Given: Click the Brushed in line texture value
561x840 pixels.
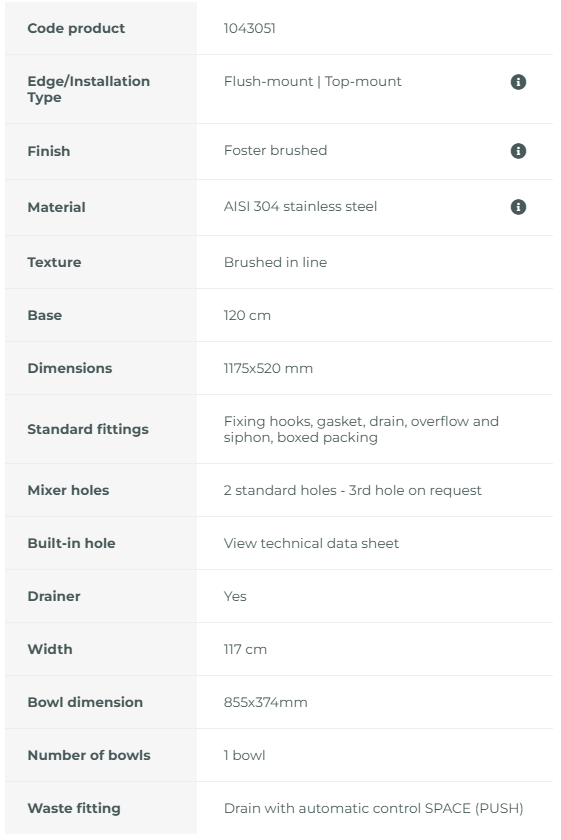Looking at the screenshot, I should [x=275, y=262].
